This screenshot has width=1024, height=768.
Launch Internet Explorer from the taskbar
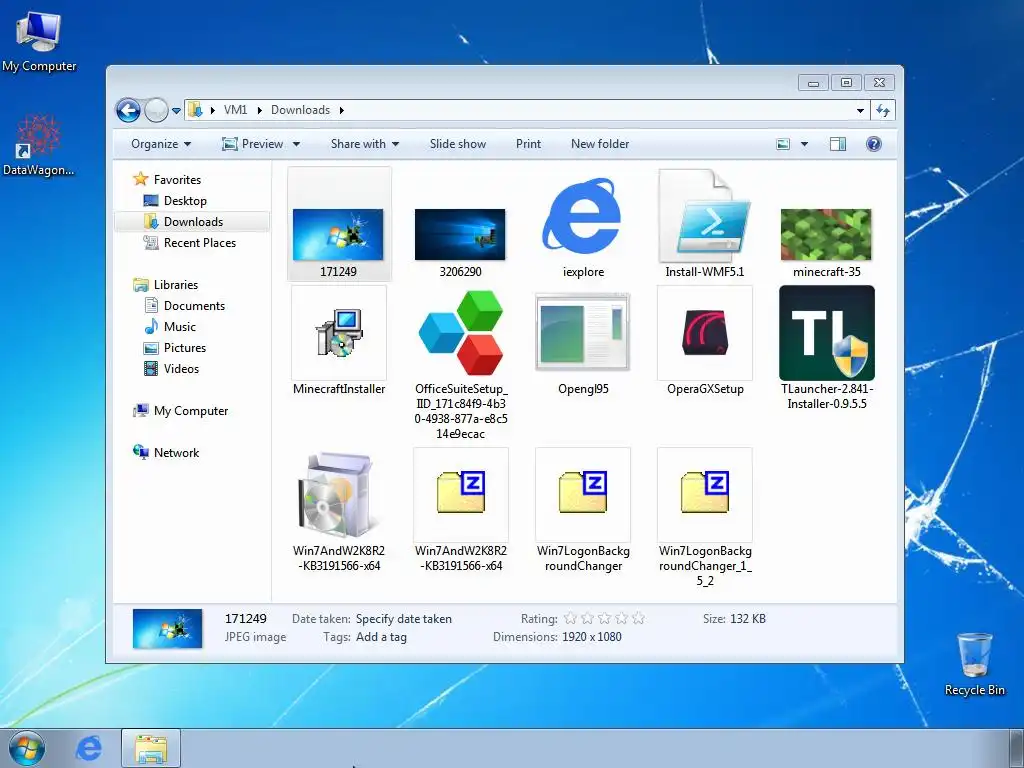88,748
